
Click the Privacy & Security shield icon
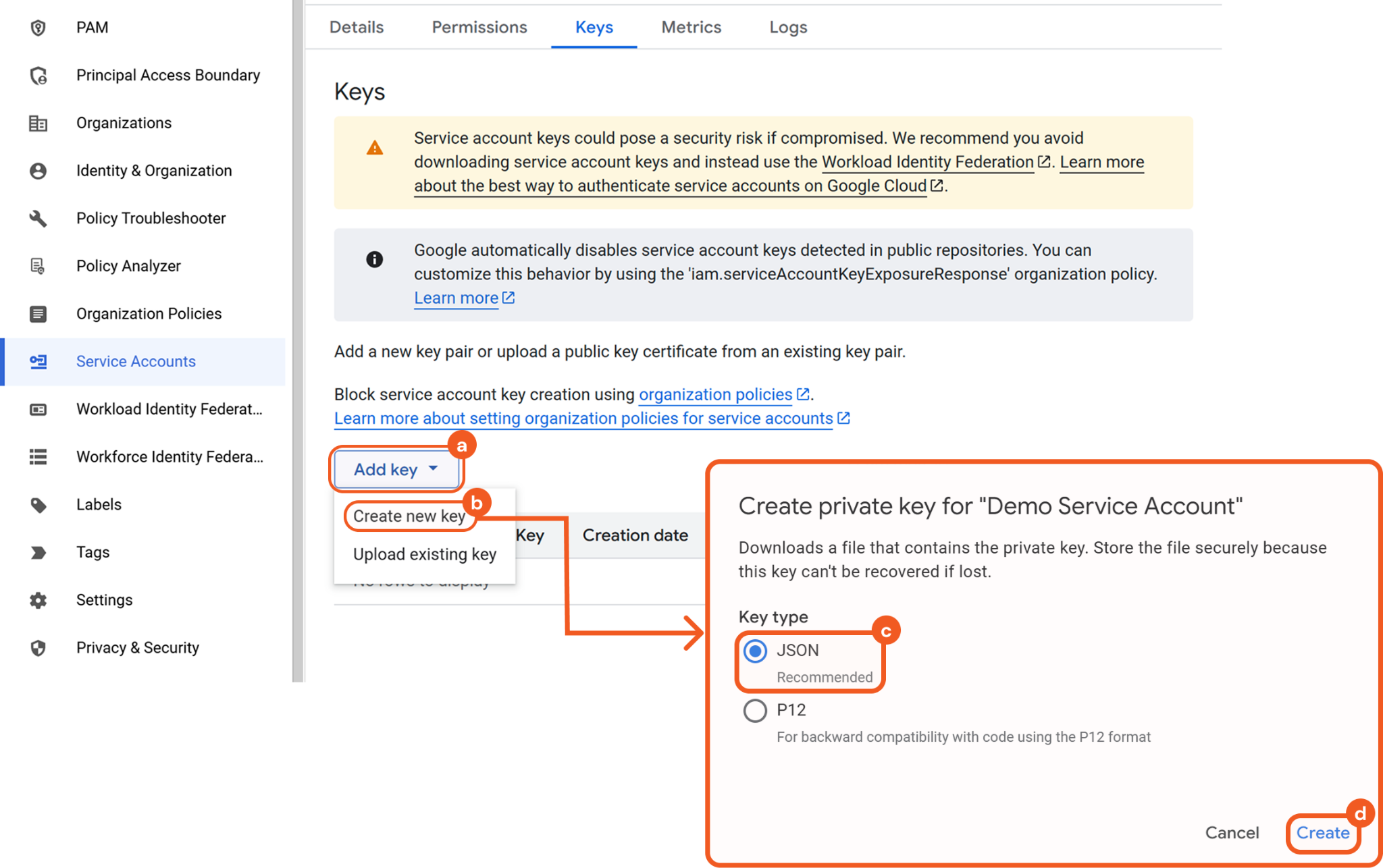tap(38, 648)
